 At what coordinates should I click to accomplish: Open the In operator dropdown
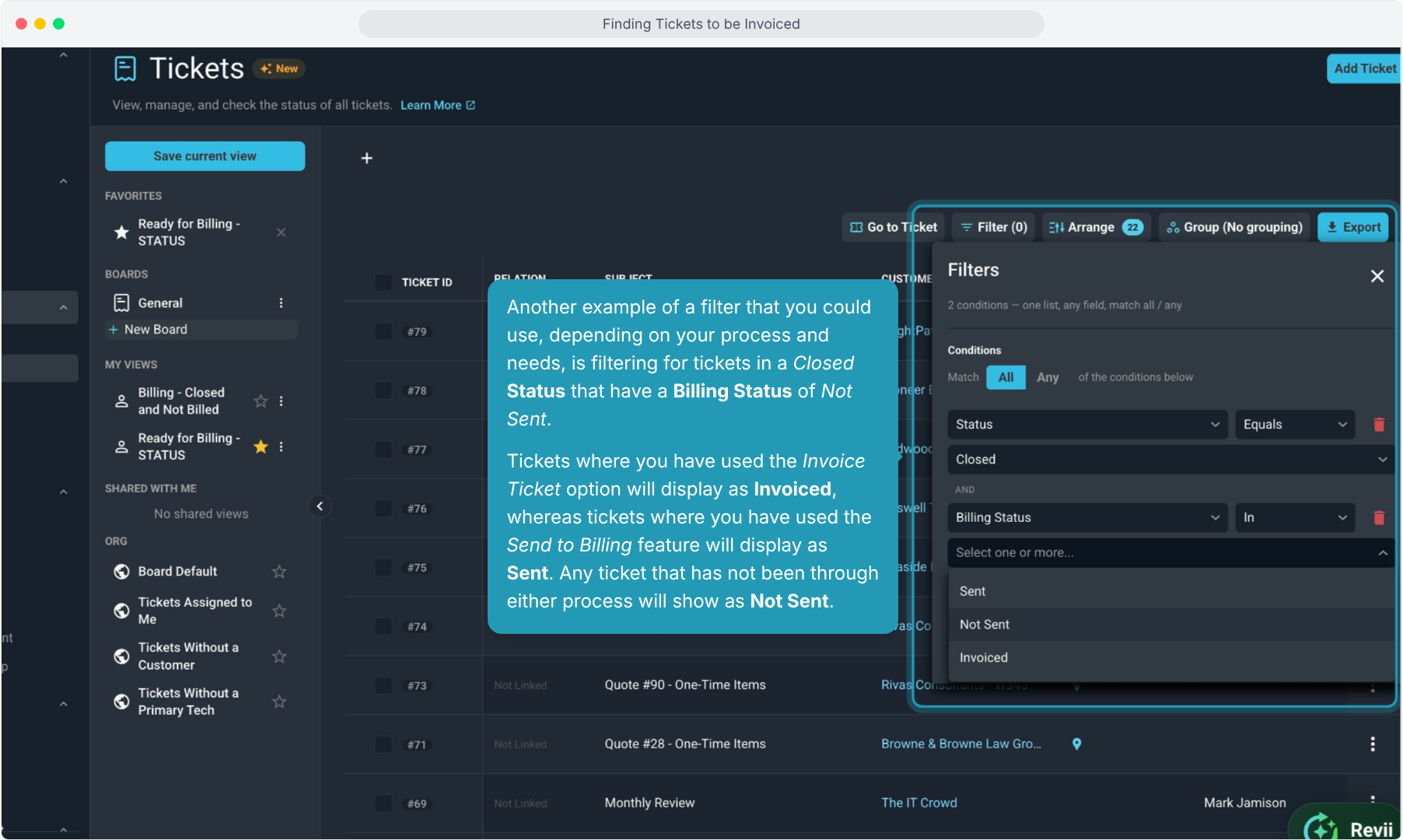point(1295,518)
